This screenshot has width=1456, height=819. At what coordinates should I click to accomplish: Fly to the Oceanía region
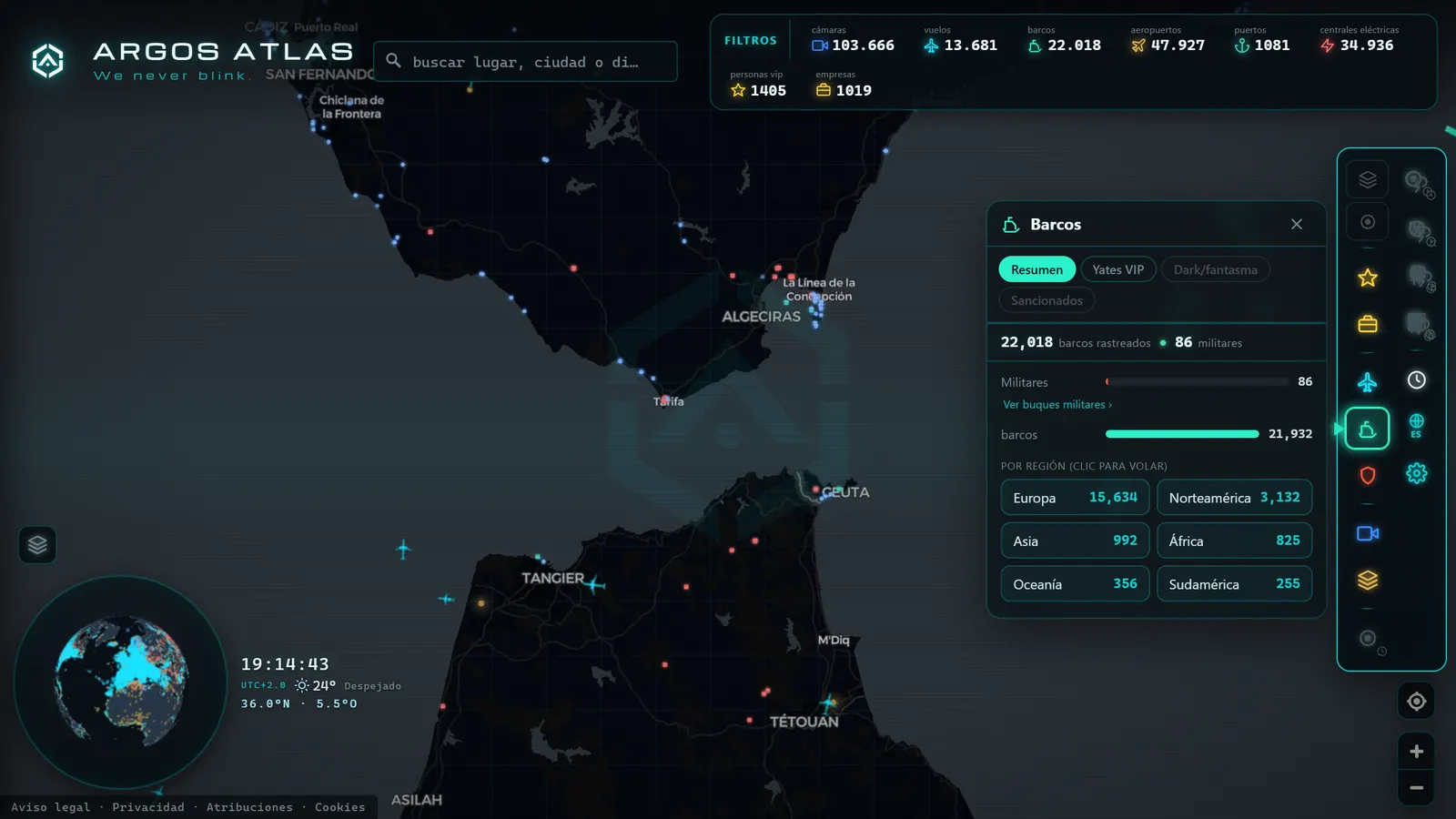pyautogui.click(x=1075, y=584)
